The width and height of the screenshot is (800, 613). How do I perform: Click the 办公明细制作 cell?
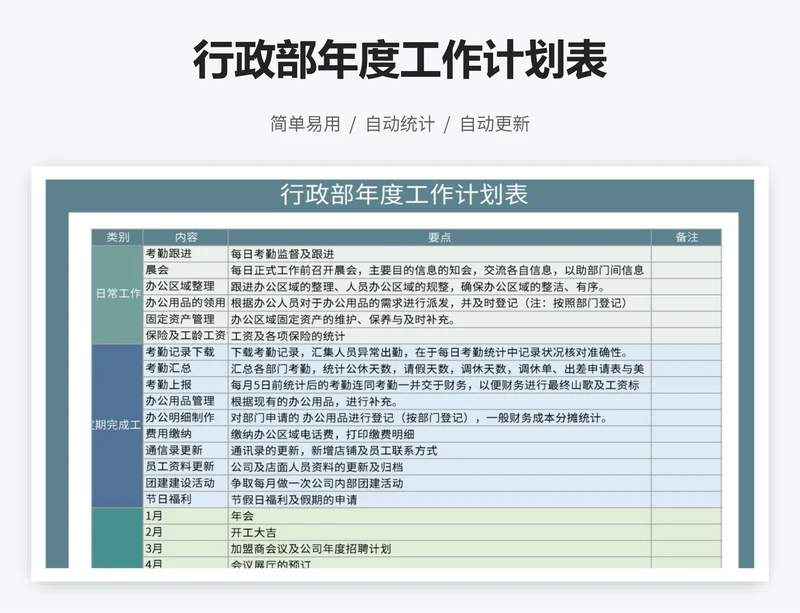coord(186,418)
